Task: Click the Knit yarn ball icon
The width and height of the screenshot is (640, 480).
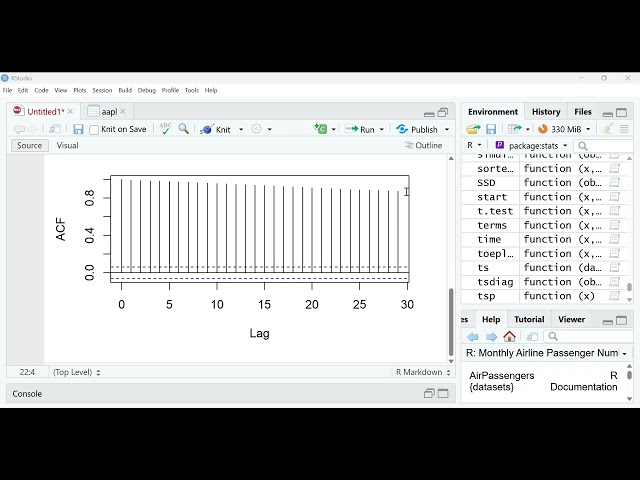Action: click(207, 129)
